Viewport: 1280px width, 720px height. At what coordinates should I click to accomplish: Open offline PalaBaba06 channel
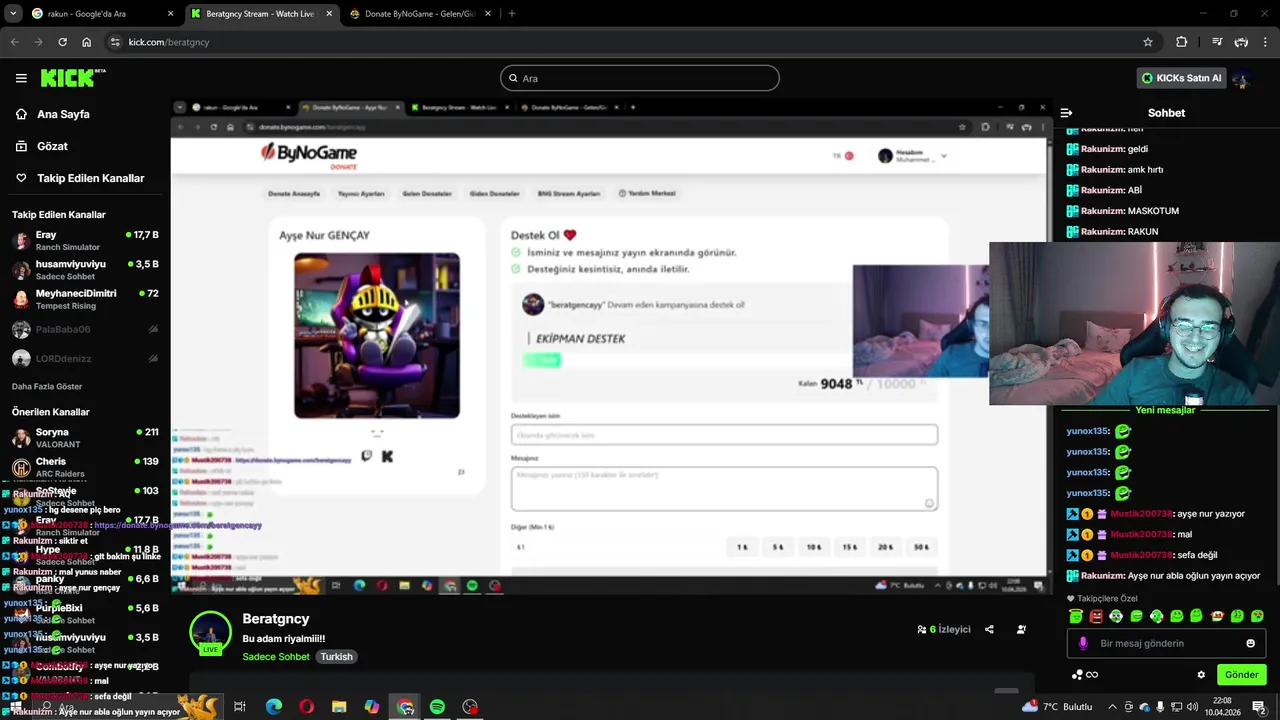point(84,329)
